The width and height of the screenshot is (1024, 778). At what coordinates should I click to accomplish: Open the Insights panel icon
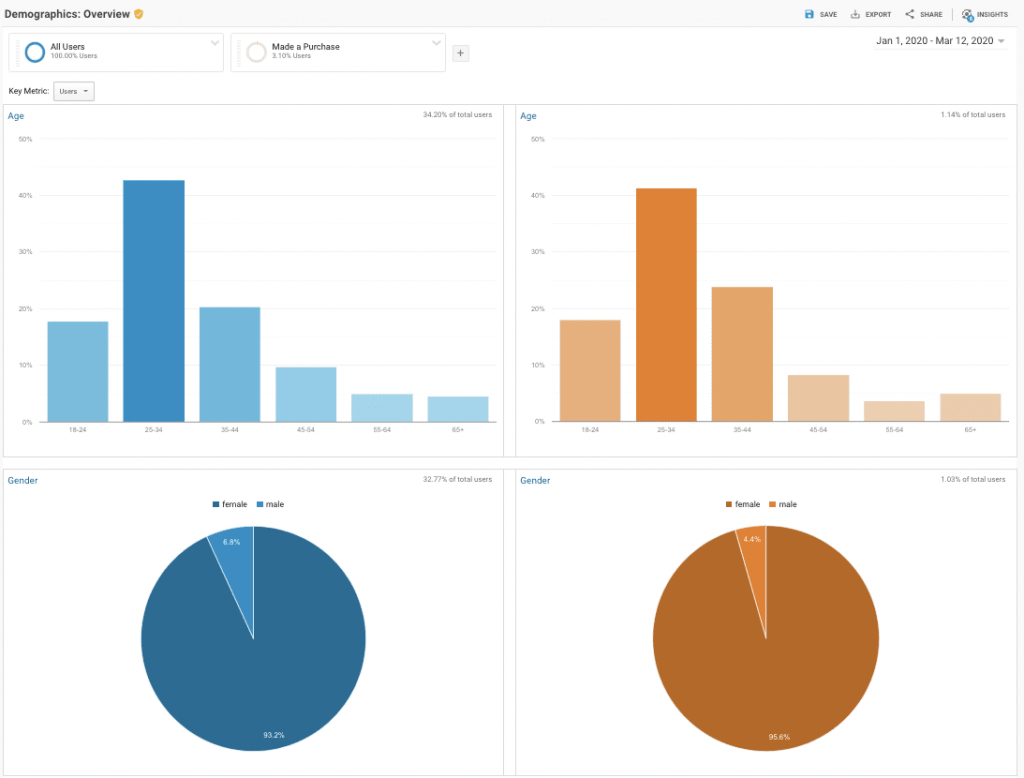967,14
